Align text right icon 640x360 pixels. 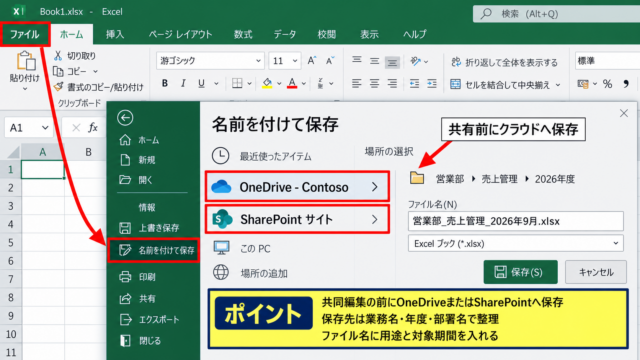(x=392, y=84)
